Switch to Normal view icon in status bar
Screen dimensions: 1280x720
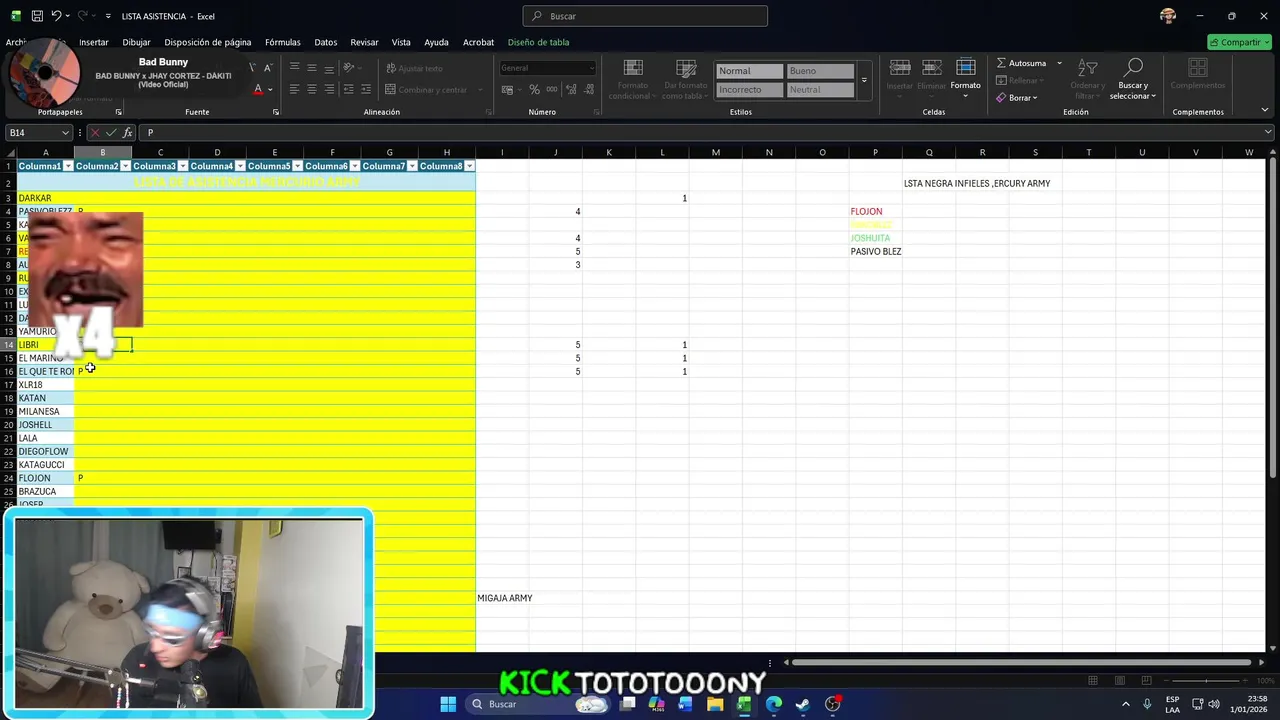pos(1092,680)
